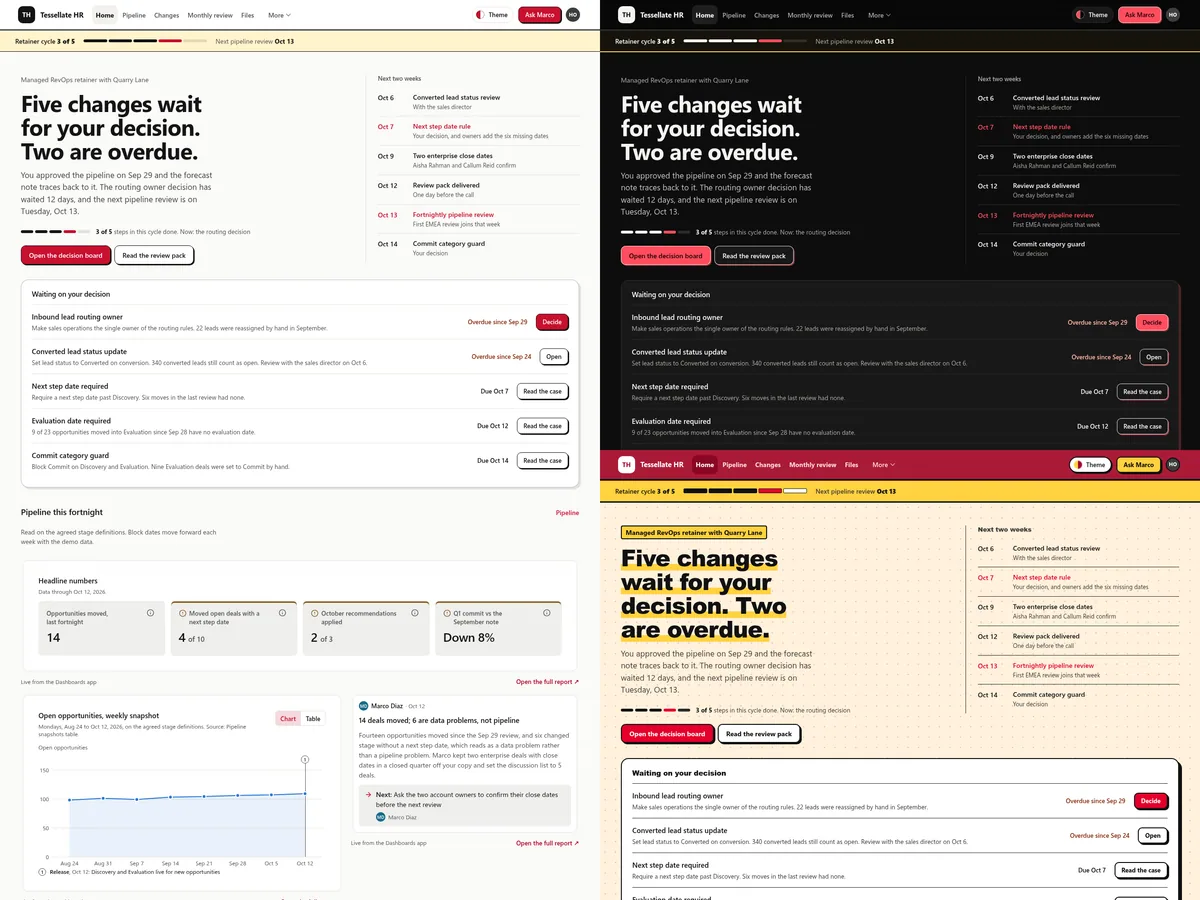
Task: Open Pipeline tab in the light panel
Action: tap(134, 15)
